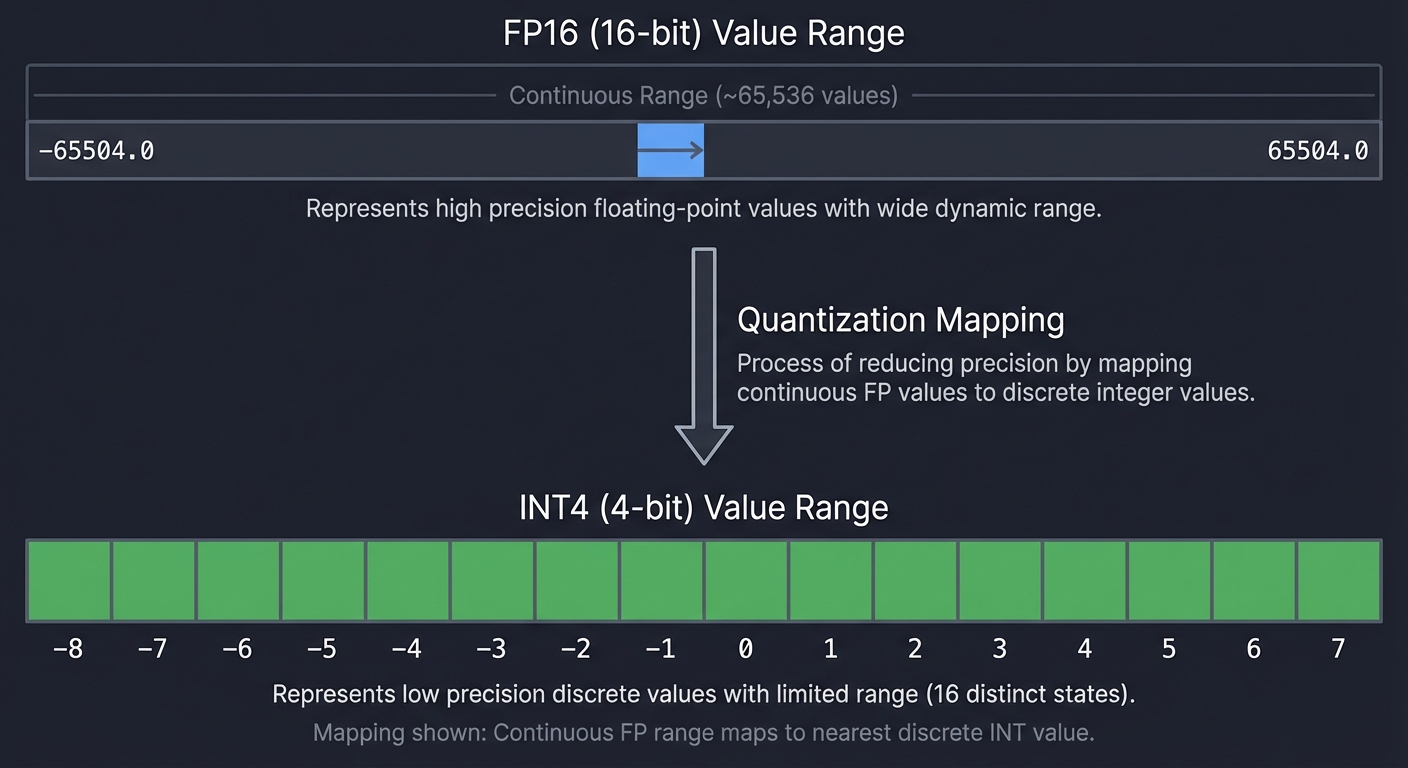Click the 16 distinct states description text
This screenshot has height=768, width=1408.
pos(703,693)
